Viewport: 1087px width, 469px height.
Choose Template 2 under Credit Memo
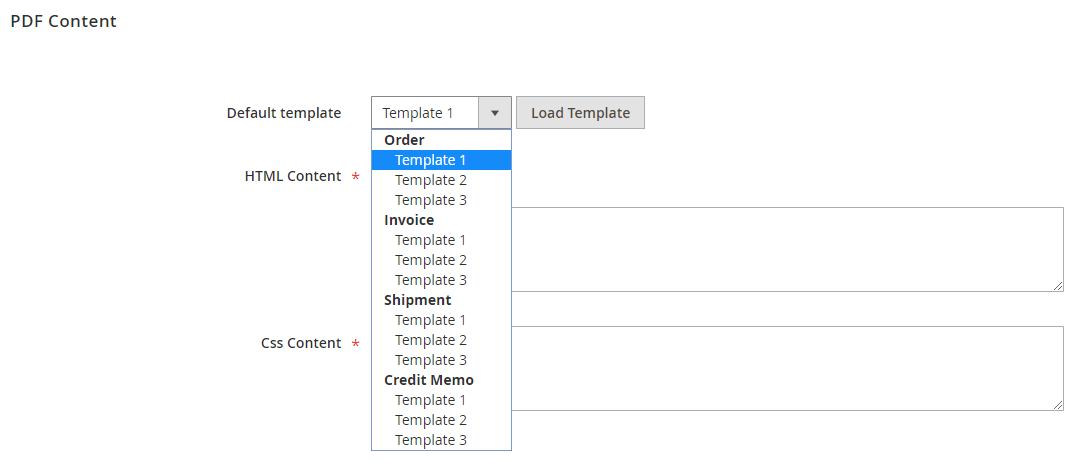click(x=442, y=421)
